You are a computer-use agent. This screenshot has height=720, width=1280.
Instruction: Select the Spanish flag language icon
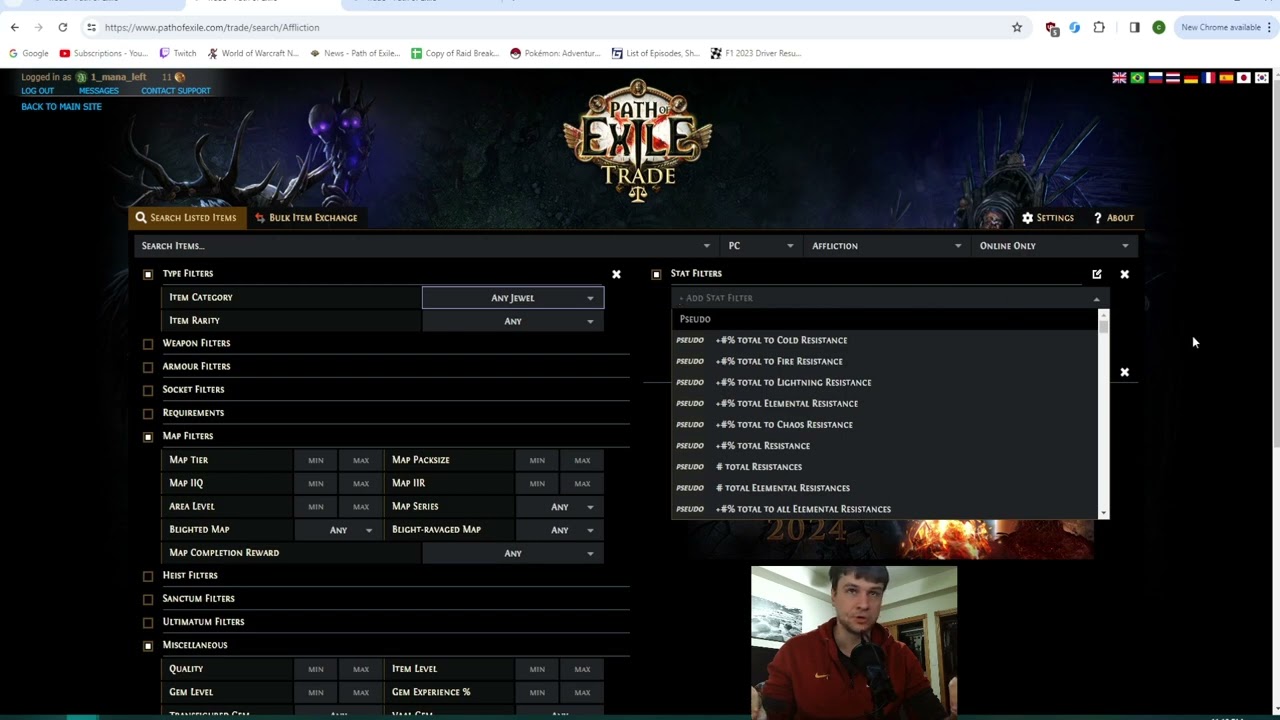pos(1226,78)
